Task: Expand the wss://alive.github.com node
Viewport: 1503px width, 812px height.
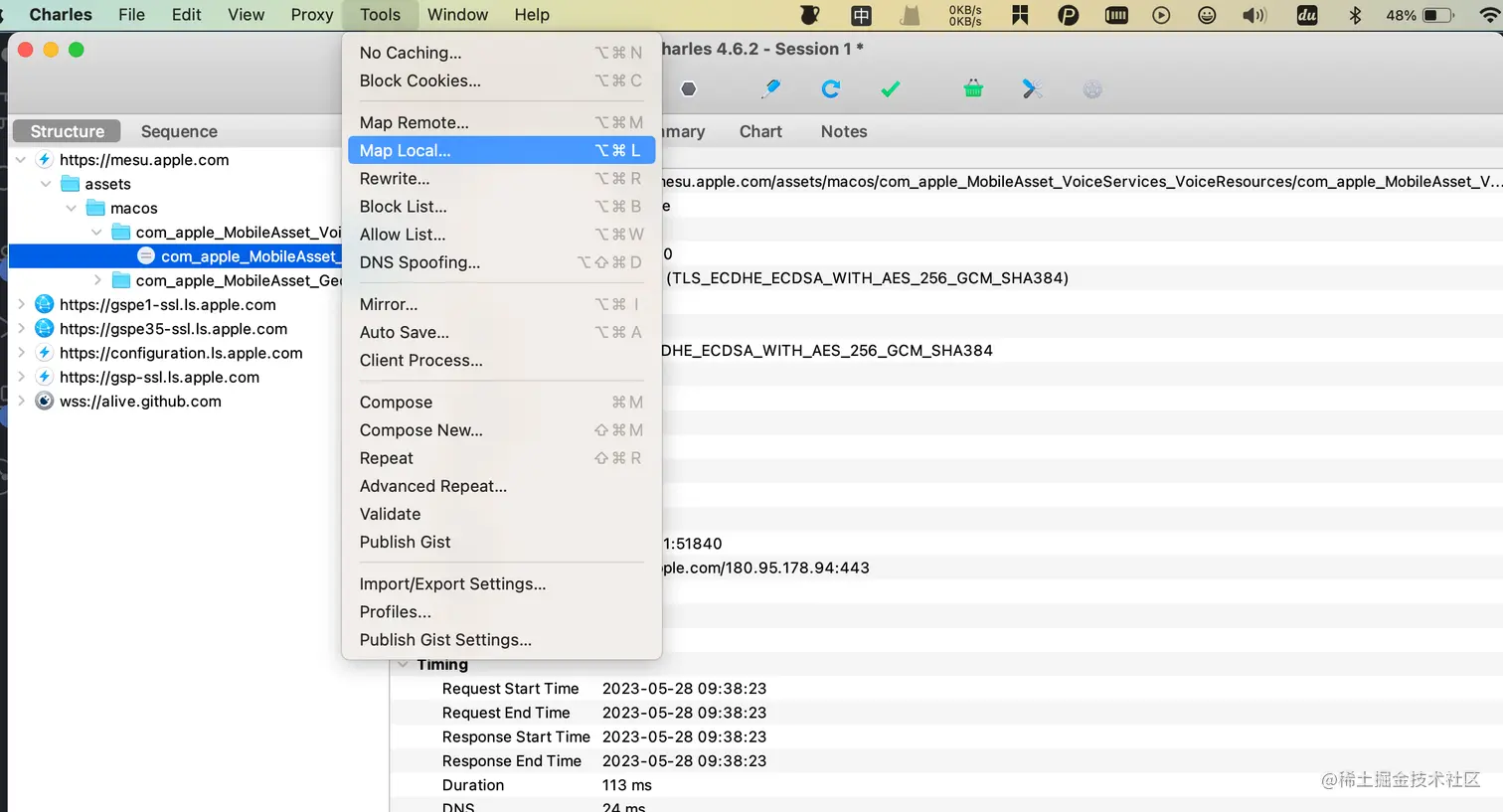Action: coord(21,402)
